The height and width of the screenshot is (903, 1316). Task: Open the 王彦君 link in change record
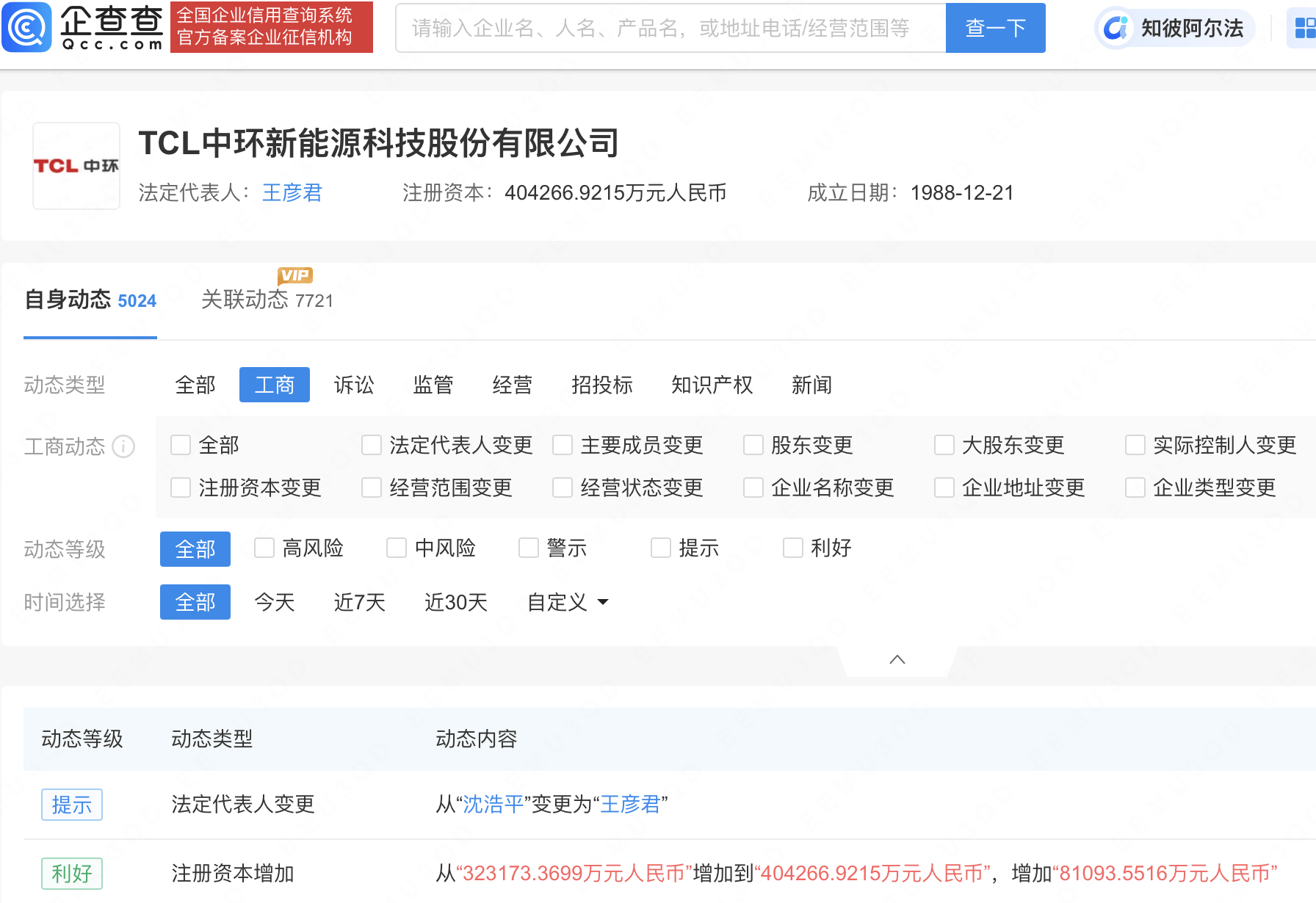(631, 805)
